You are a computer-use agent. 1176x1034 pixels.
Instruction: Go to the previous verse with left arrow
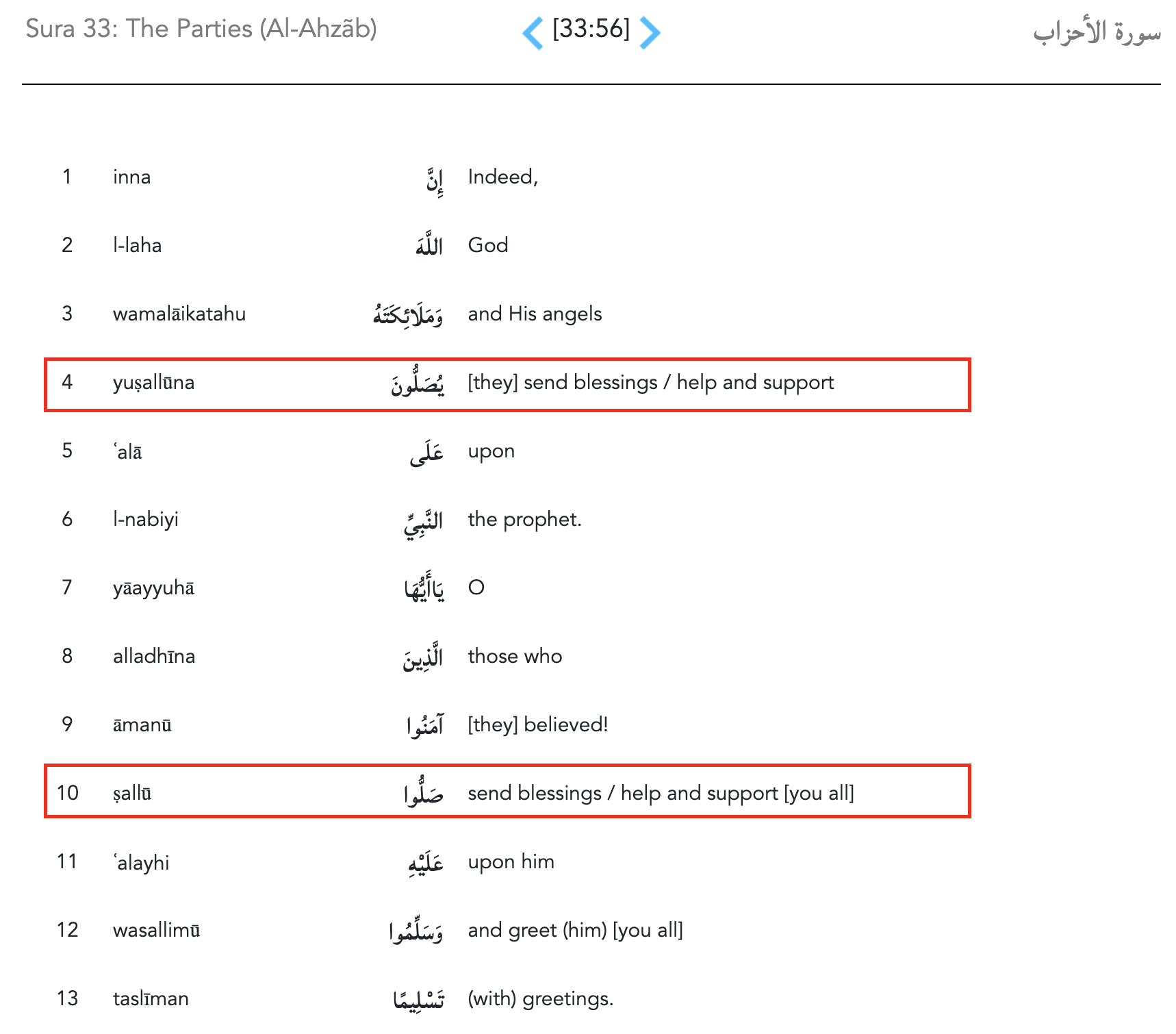[533, 32]
